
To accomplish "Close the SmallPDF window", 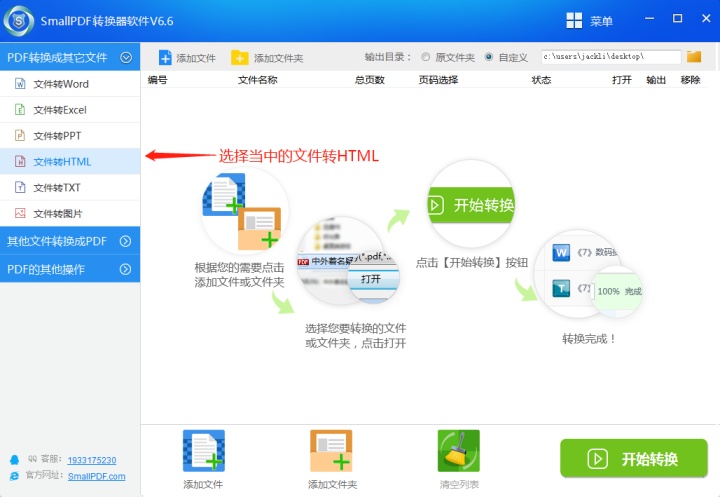I will tap(706, 18).
